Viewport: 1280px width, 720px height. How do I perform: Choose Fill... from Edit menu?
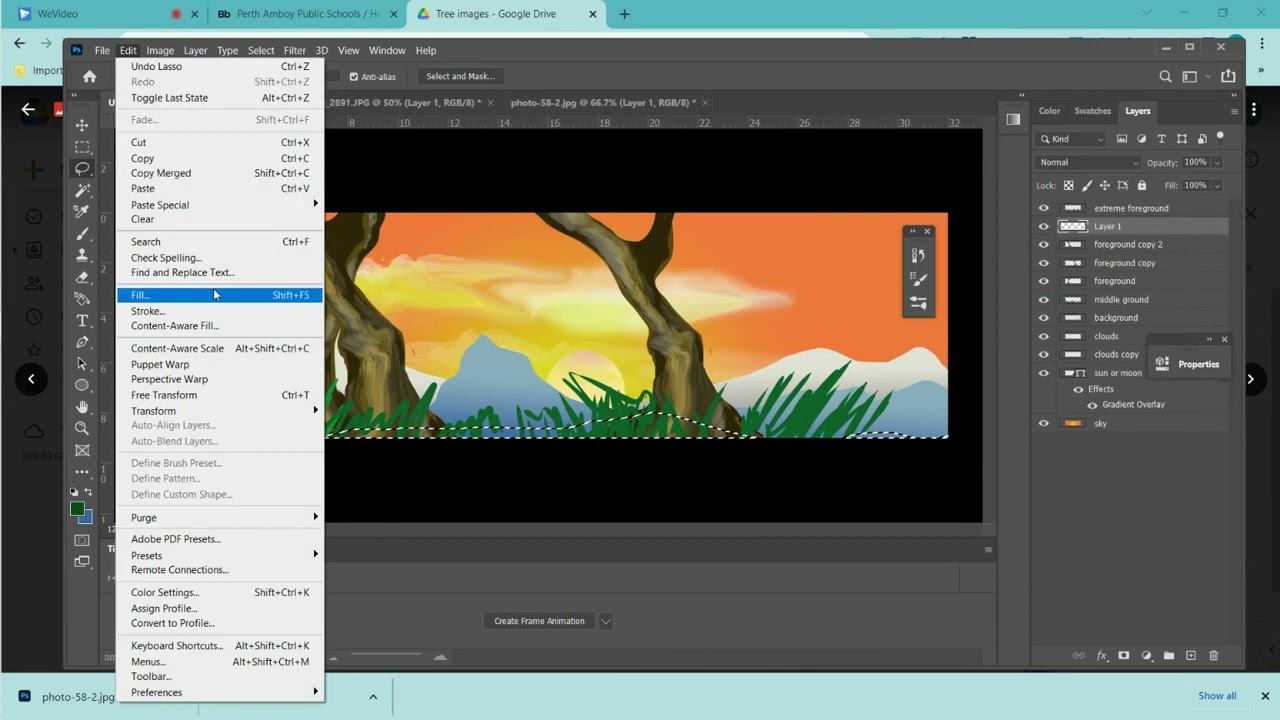click(x=220, y=295)
